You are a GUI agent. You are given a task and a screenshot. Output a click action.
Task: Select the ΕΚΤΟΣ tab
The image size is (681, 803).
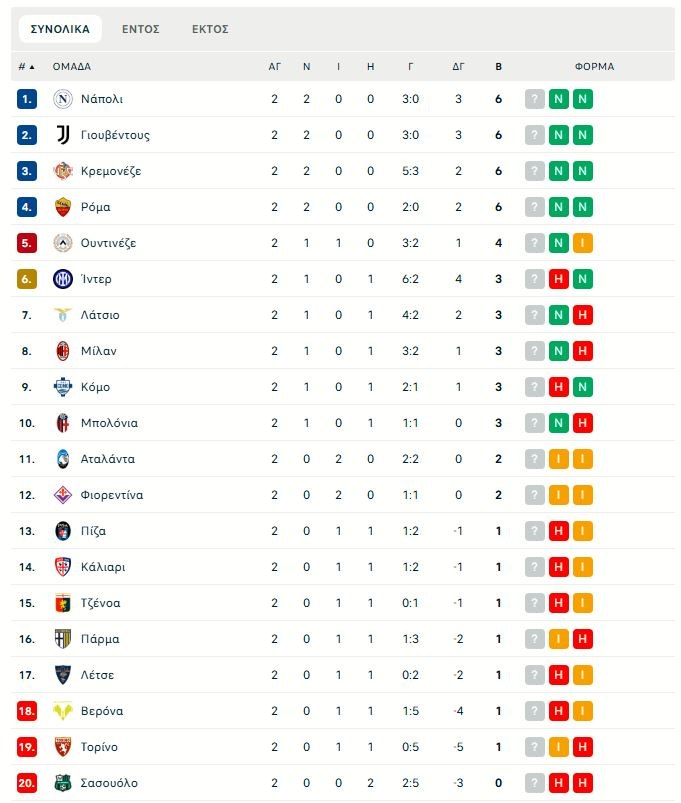coord(210,29)
